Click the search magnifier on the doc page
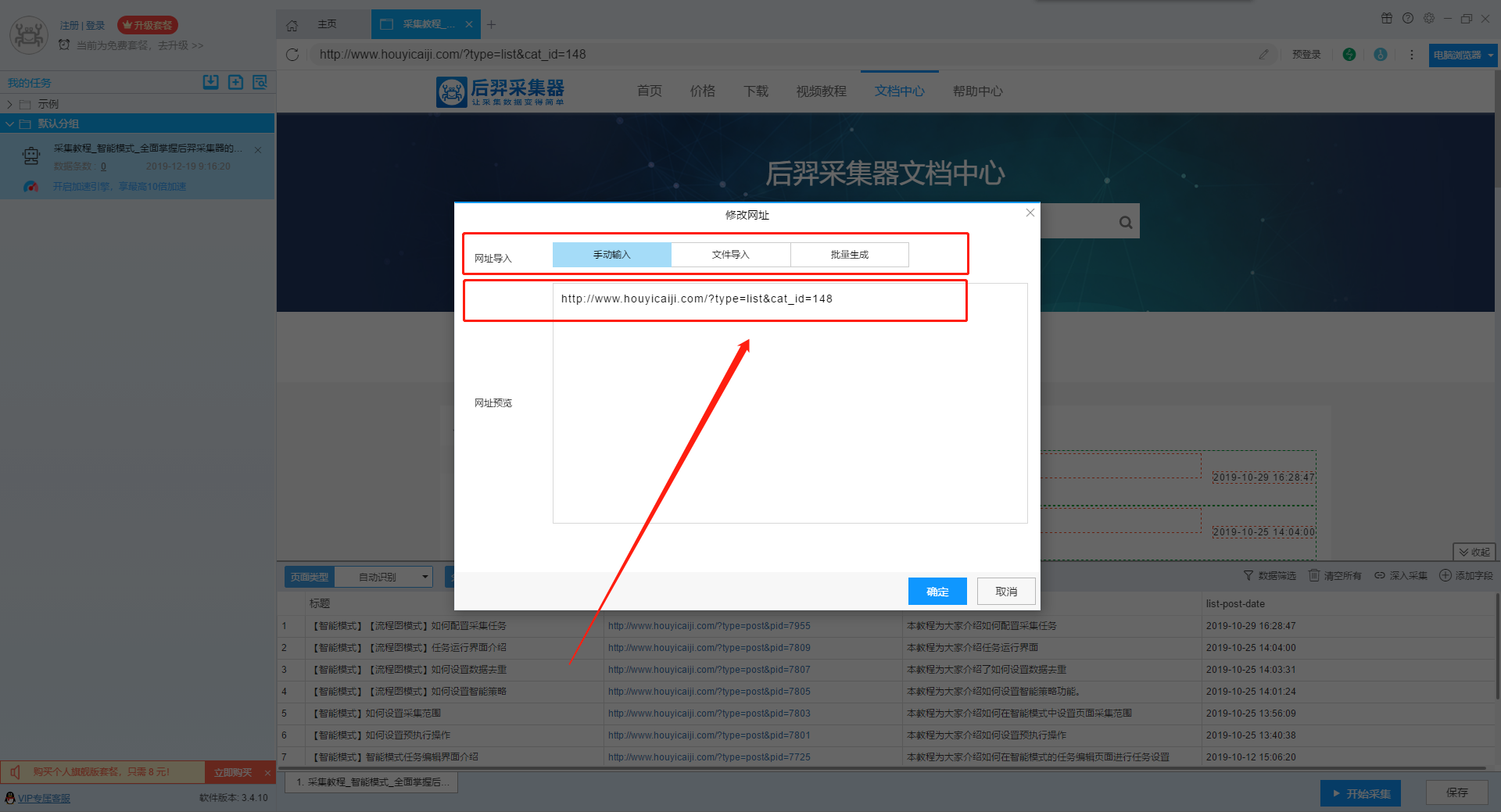The width and height of the screenshot is (1501, 812). [1126, 222]
